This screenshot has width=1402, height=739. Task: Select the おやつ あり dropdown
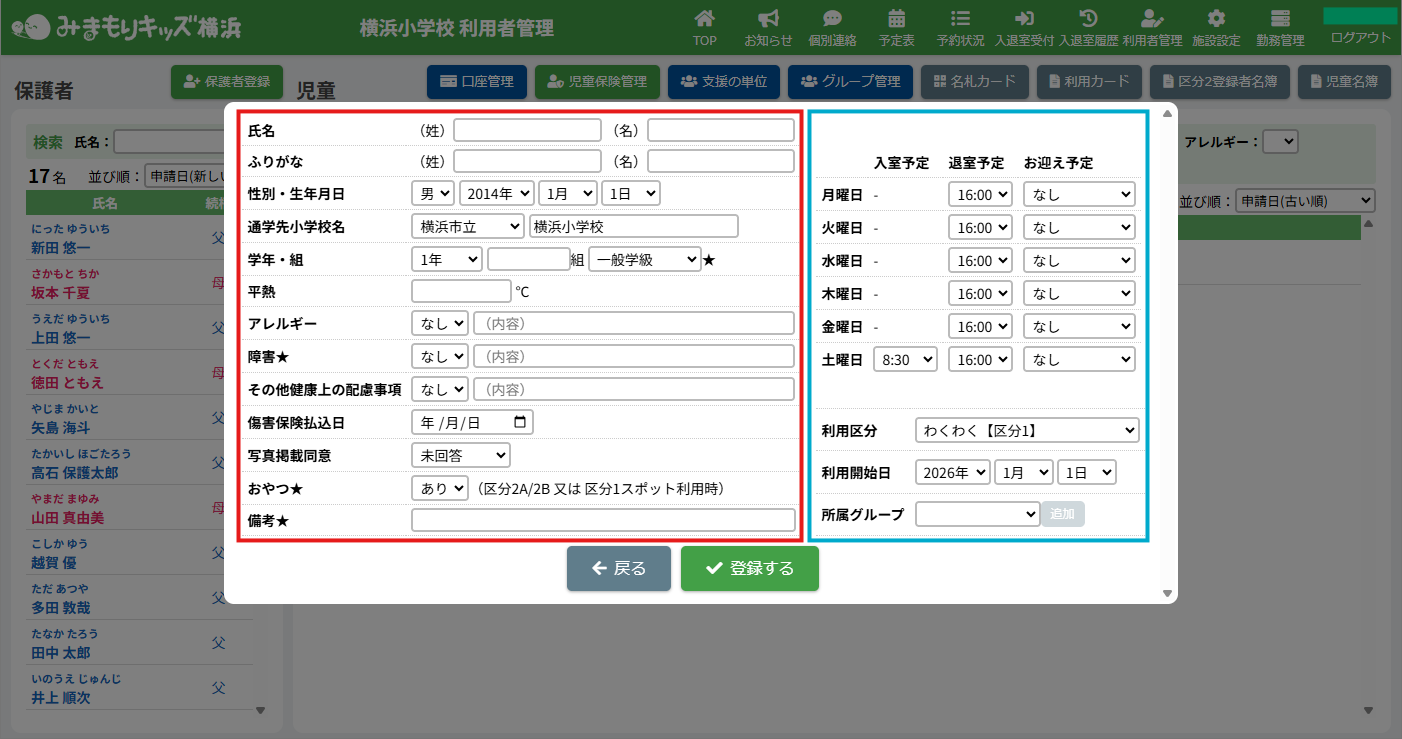pyautogui.click(x=440, y=489)
